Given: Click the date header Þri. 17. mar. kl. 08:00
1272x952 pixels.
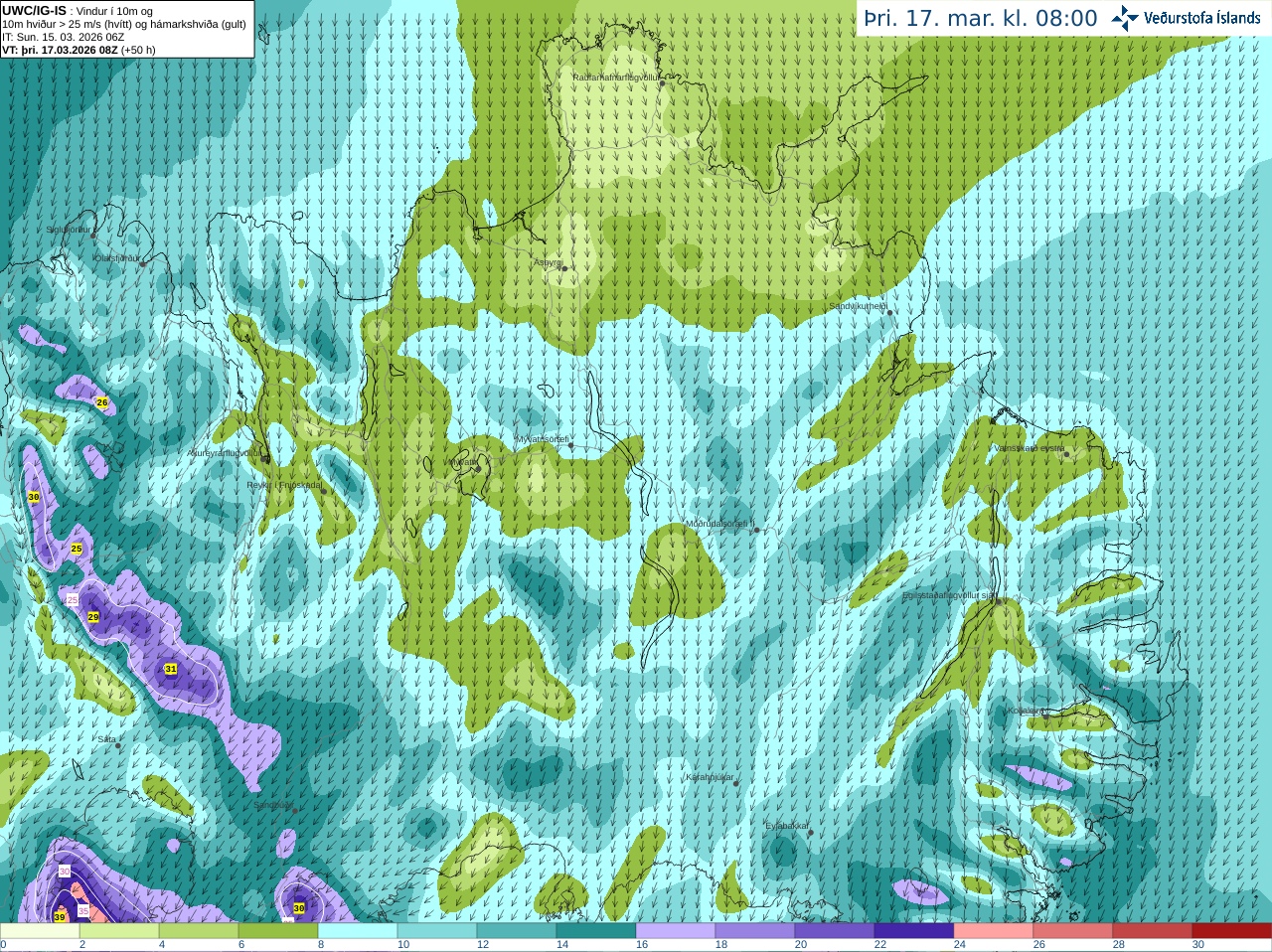Looking at the screenshot, I should click(981, 19).
